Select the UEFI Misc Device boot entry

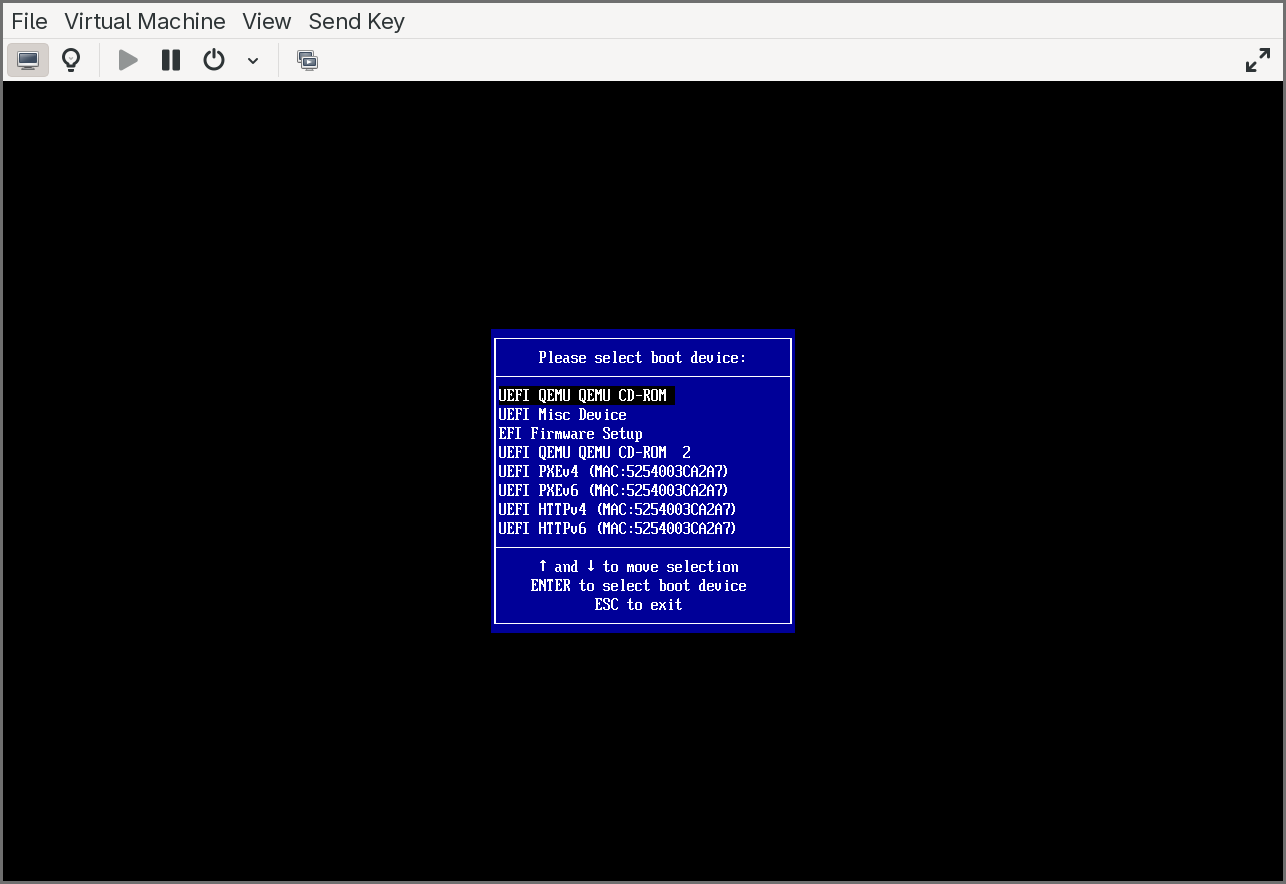click(x=562, y=414)
